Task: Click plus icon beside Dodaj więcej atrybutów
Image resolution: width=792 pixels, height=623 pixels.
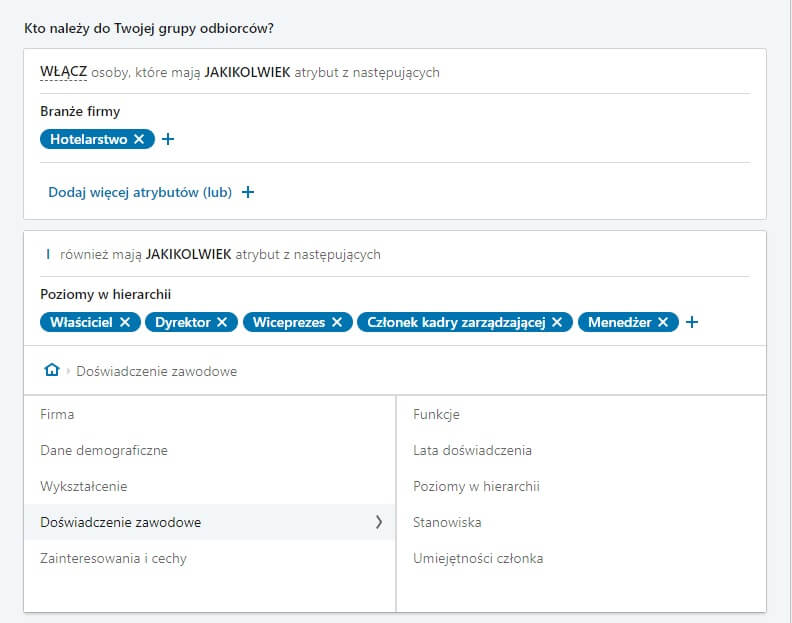Action: 248,192
